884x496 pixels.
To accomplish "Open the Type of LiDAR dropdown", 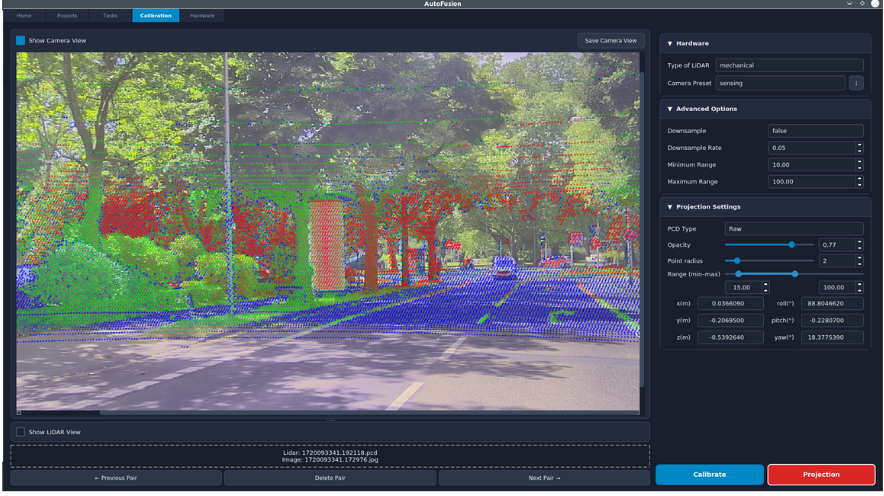I will [x=789, y=65].
